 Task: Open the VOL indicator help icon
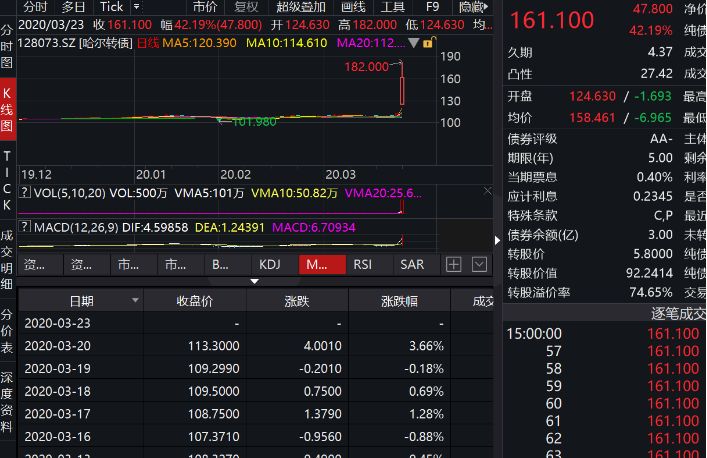tap(25, 192)
